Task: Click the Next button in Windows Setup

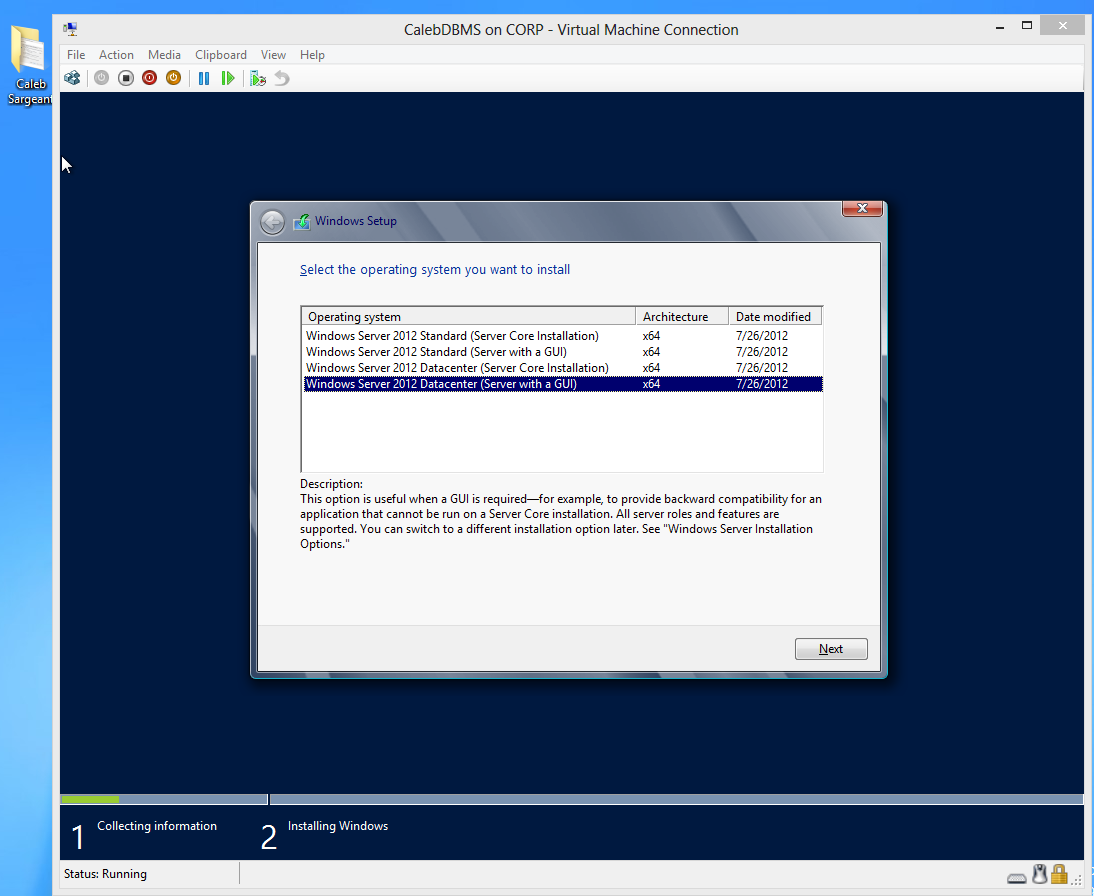Action: [x=831, y=649]
